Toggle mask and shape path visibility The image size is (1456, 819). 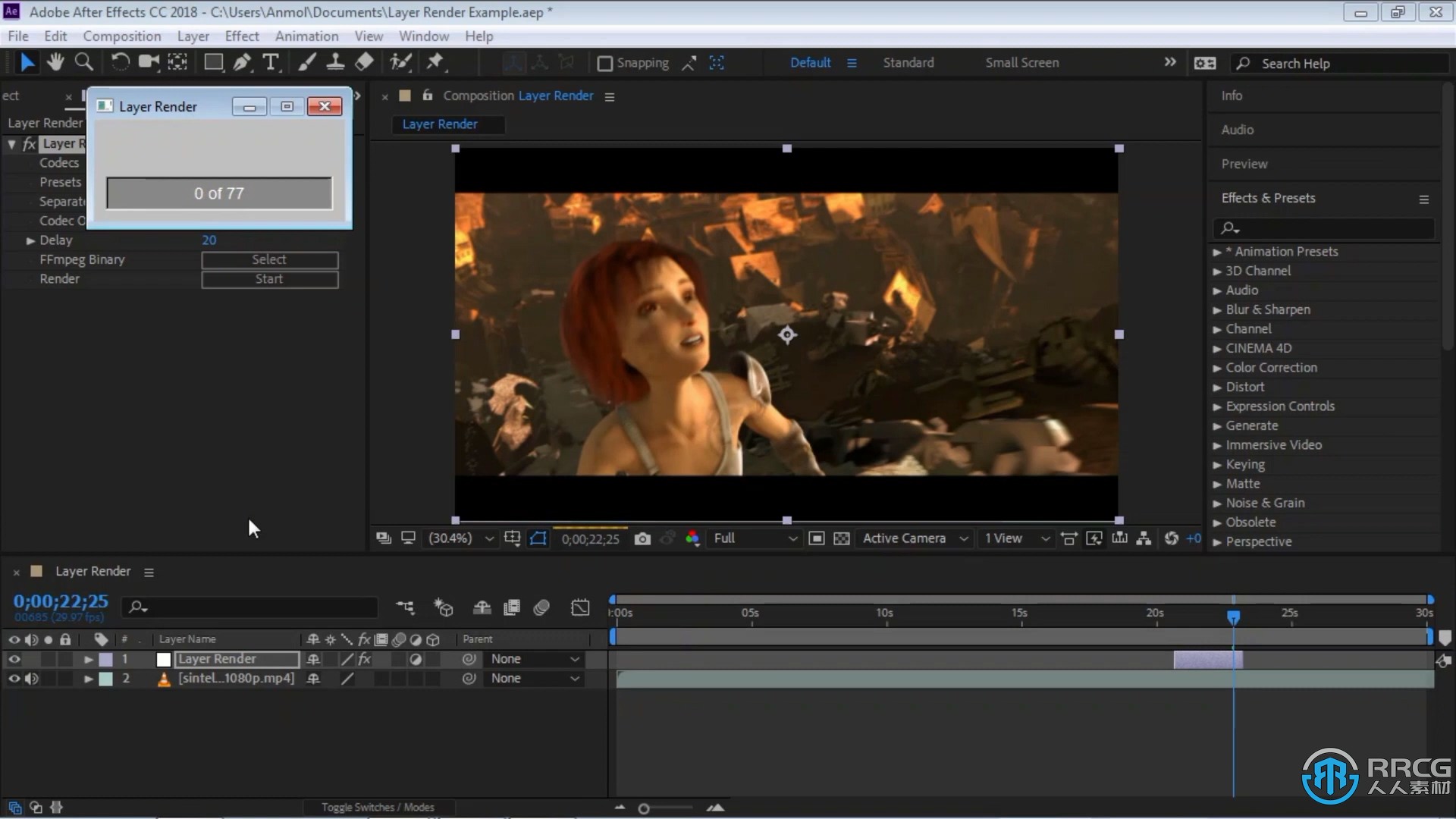(x=538, y=538)
